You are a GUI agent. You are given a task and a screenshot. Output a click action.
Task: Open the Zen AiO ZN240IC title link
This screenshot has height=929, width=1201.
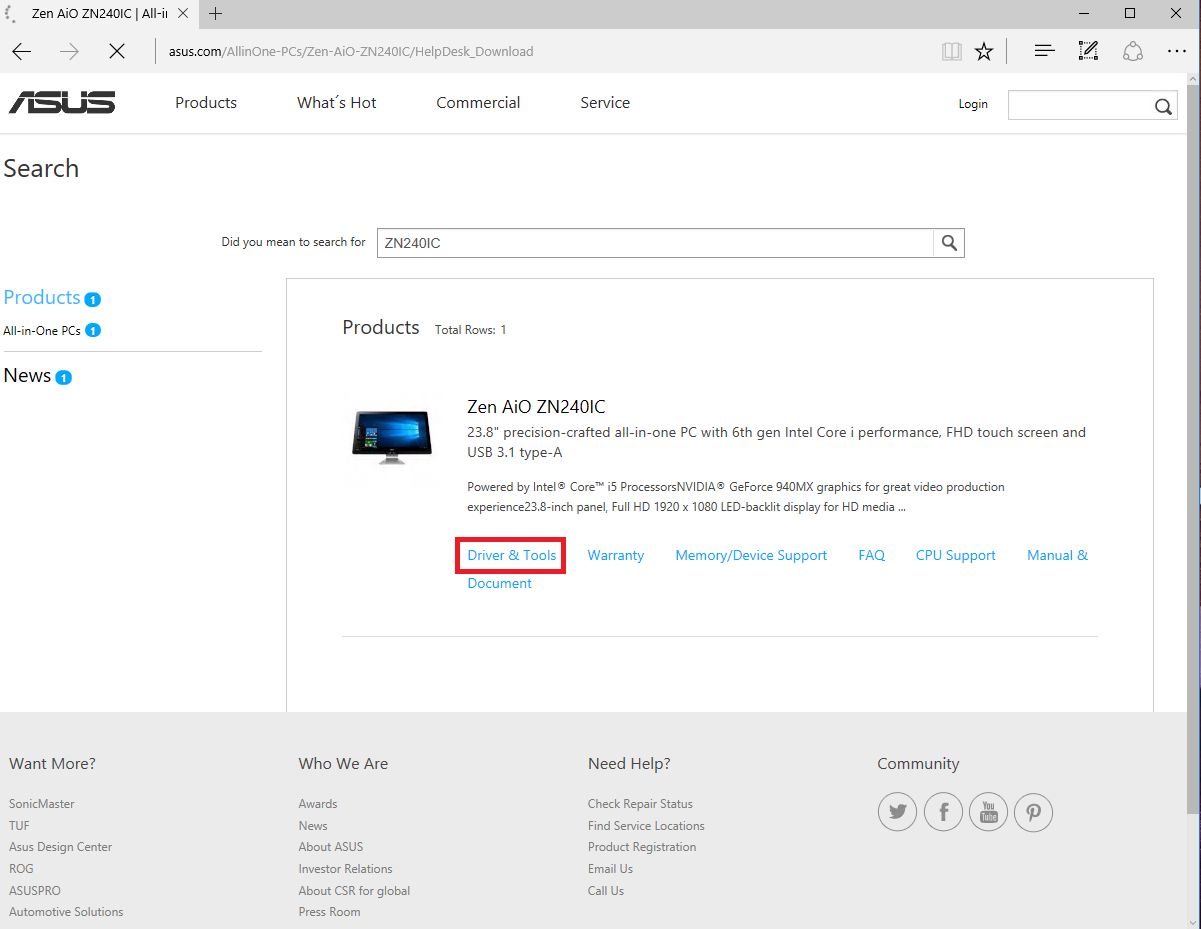coord(536,407)
